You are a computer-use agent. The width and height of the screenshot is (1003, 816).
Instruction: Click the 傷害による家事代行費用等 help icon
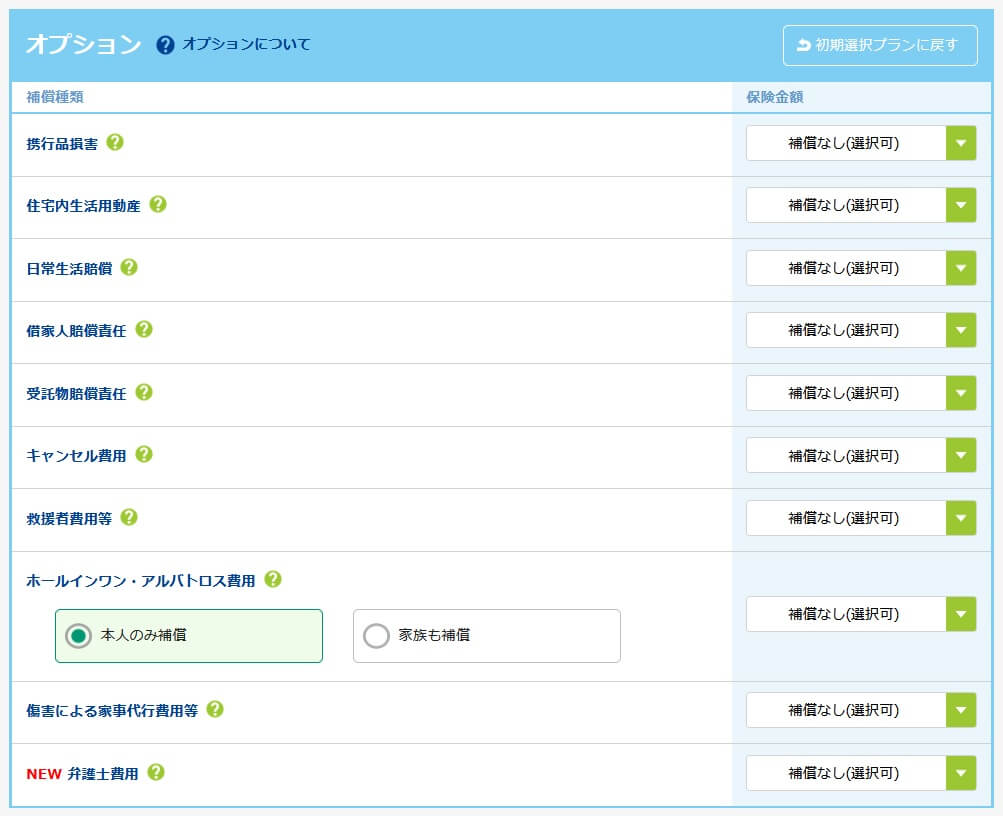point(215,709)
